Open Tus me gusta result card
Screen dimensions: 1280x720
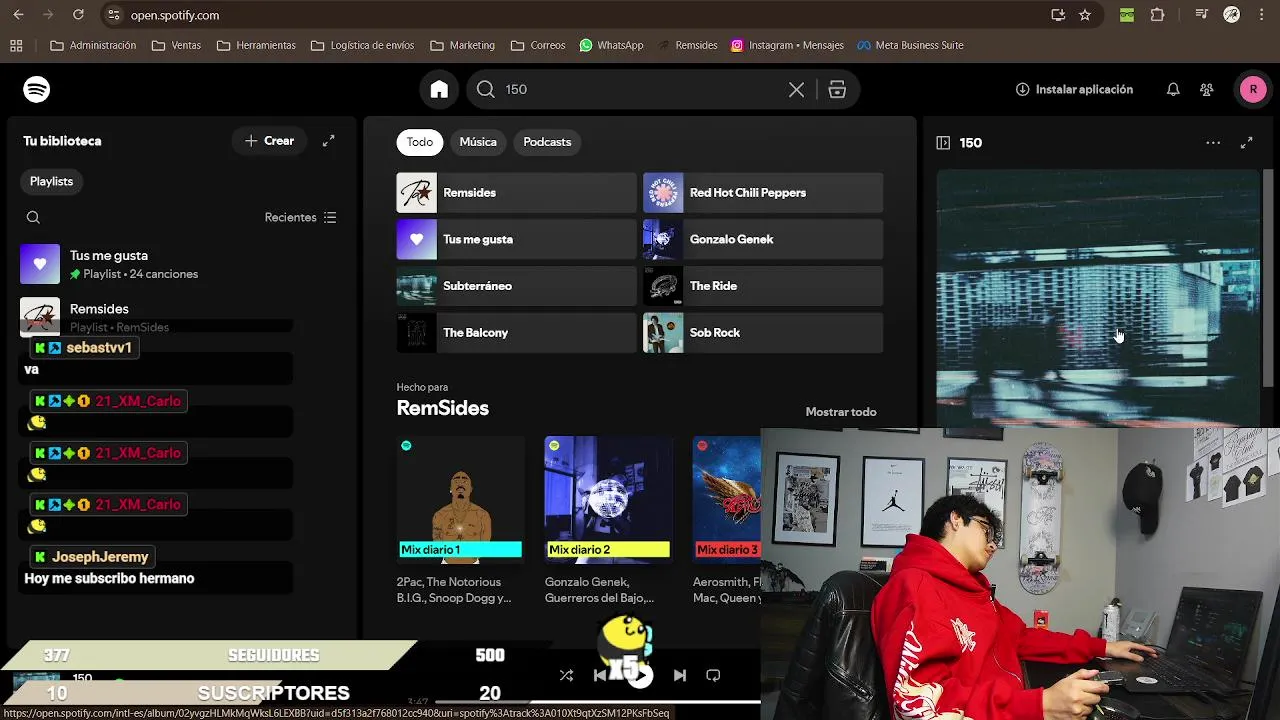[516, 239]
